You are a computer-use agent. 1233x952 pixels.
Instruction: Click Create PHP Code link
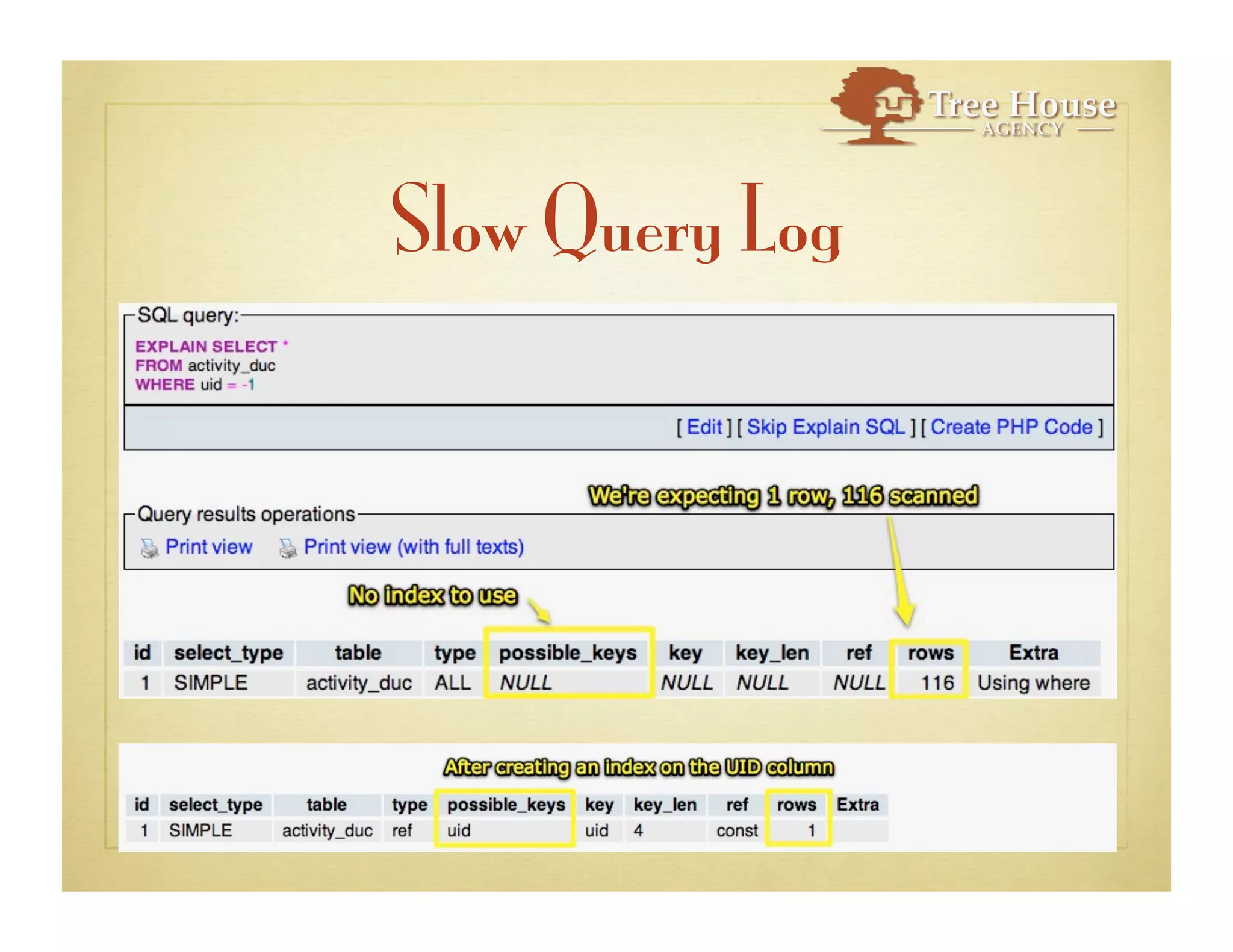pos(1011,427)
